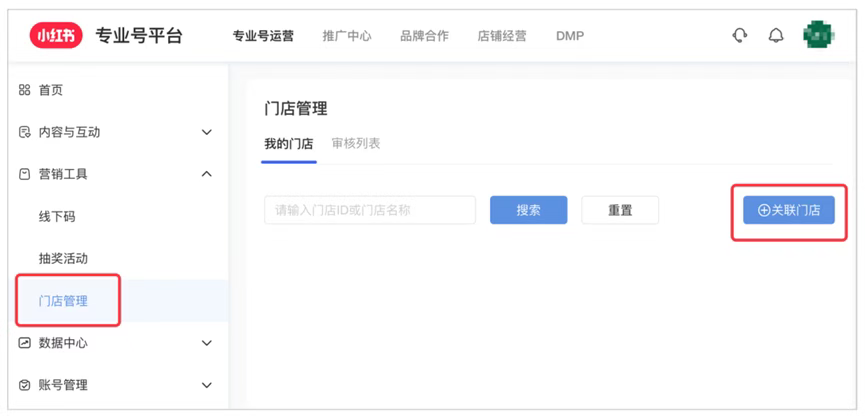The image size is (865, 416).
Task: Open customer service headset icon
Action: [x=740, y=36]
